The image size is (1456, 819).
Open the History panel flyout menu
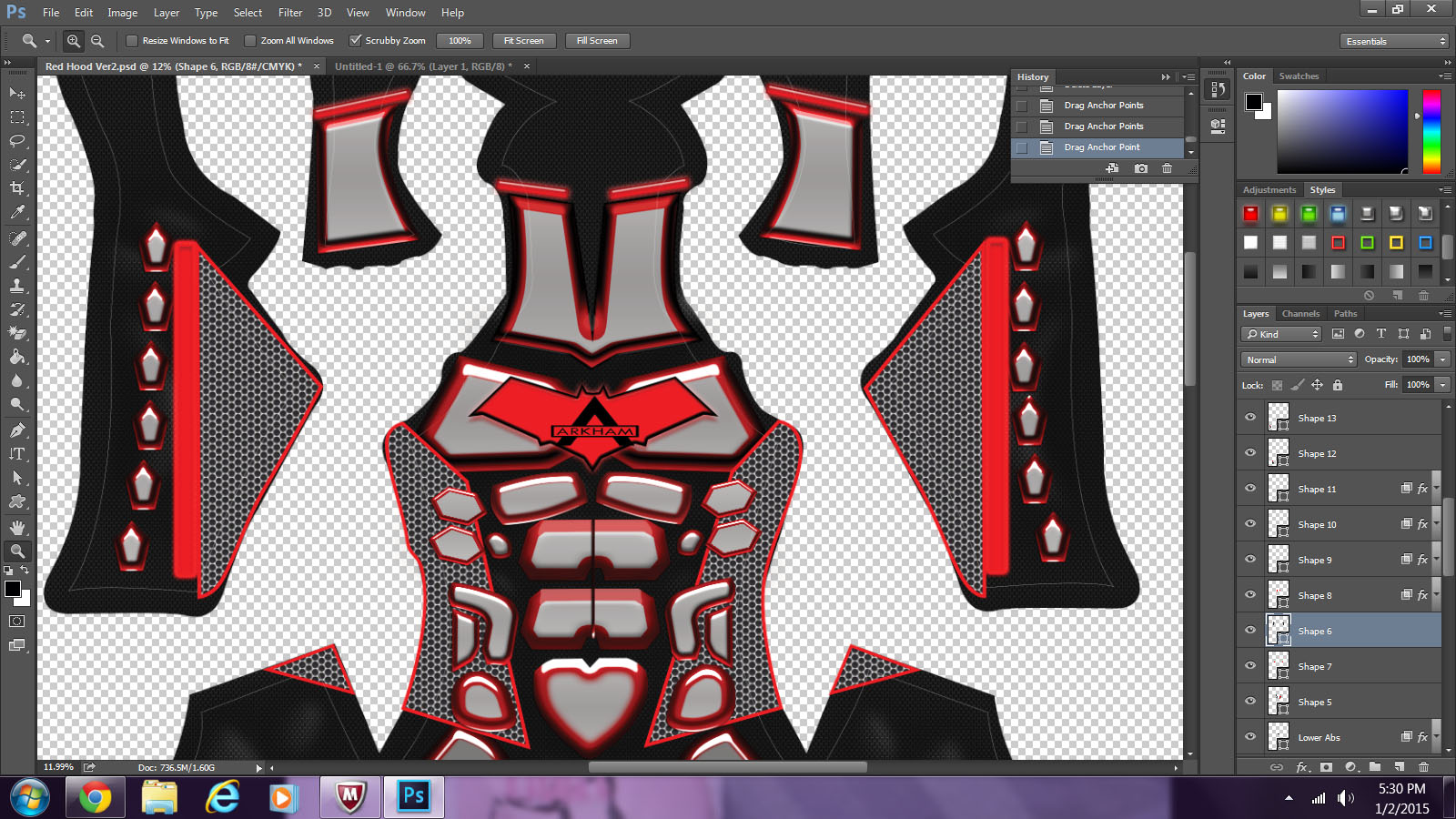pyautogui.click(x=1188, y=77)
